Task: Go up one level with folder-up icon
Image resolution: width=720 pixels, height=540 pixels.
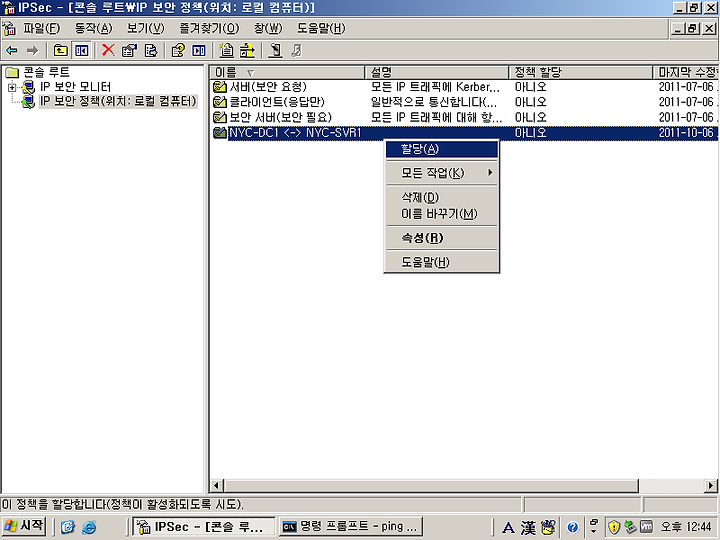Action: click(61, 51)
